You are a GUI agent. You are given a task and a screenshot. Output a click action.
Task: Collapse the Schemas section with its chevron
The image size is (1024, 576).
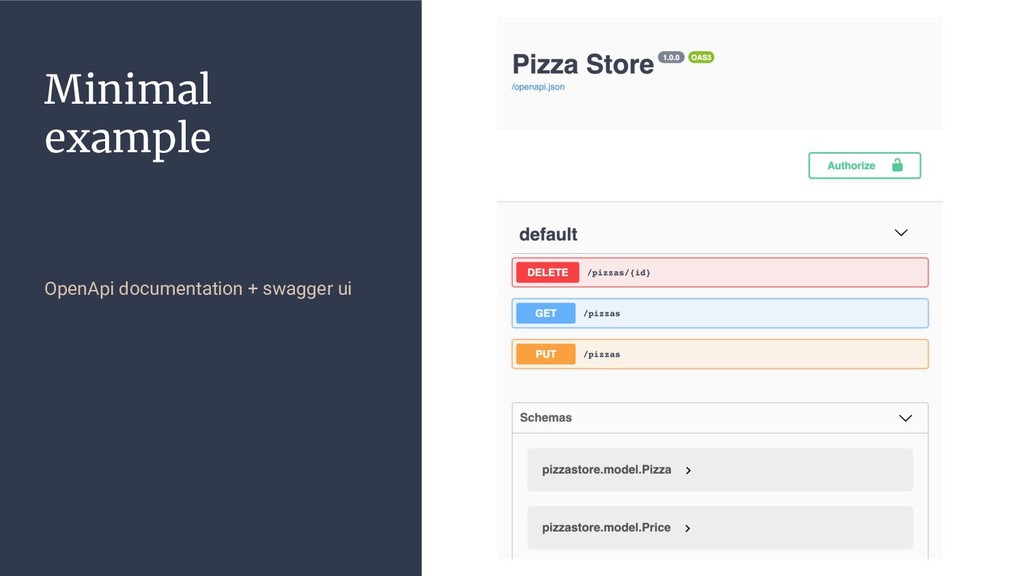[905, 418]
